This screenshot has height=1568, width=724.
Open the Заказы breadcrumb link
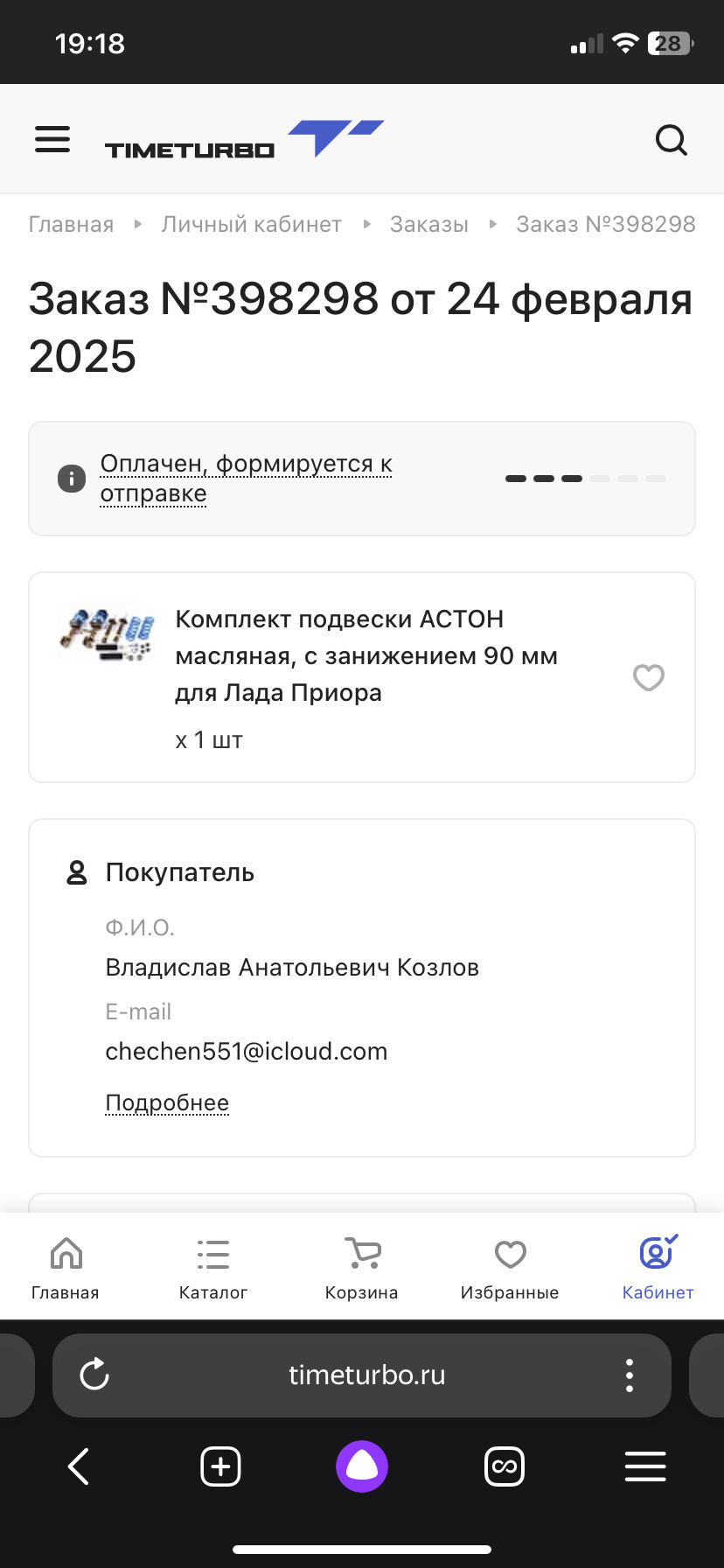click(428, 225)
